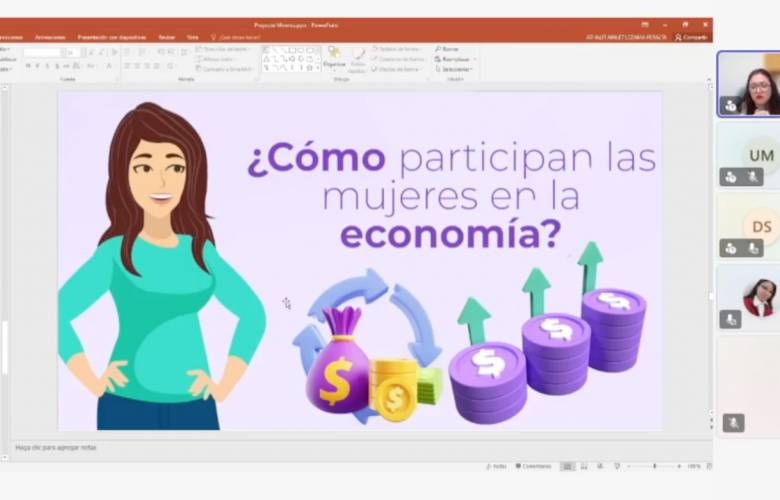The width and height of the screenshot is (780, 500).
Task: Toggle text shadow in Fuente group
Action: pyautogui.click(x=57, y=66)
